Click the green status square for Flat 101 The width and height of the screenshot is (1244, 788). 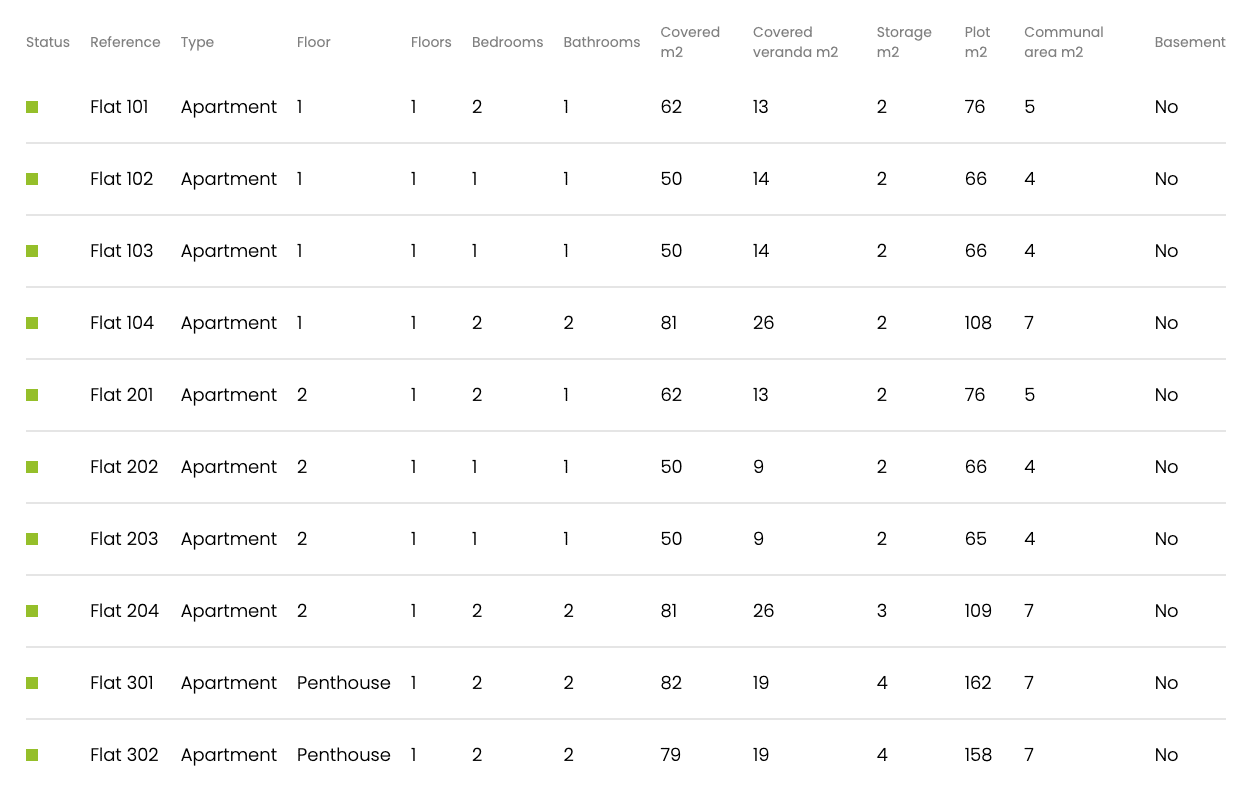pos(32,107)
